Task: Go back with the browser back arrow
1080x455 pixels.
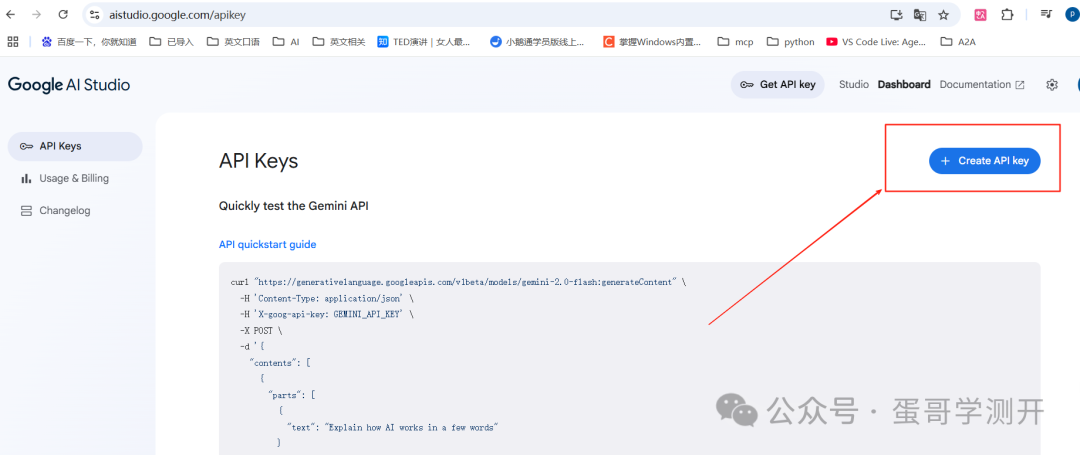Action: click(x=10, y=14)
